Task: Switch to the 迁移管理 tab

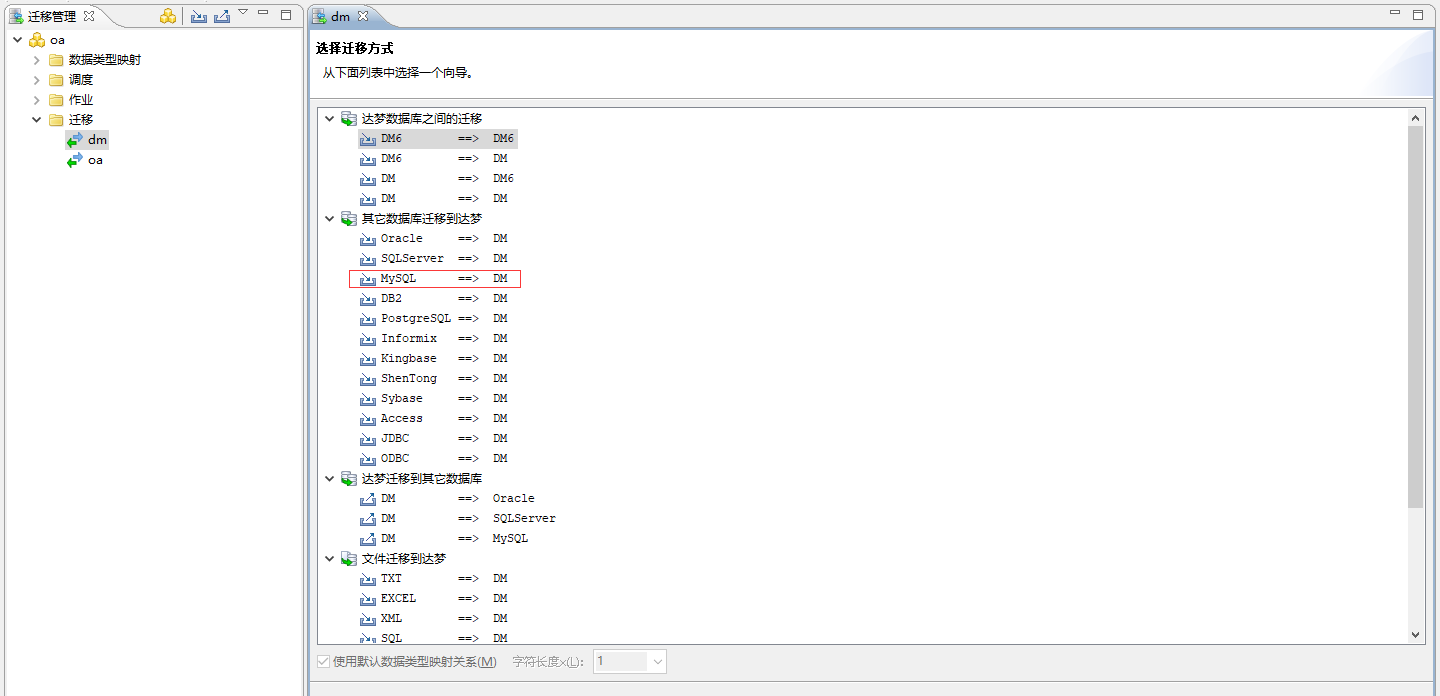Action: click(52, 16)
